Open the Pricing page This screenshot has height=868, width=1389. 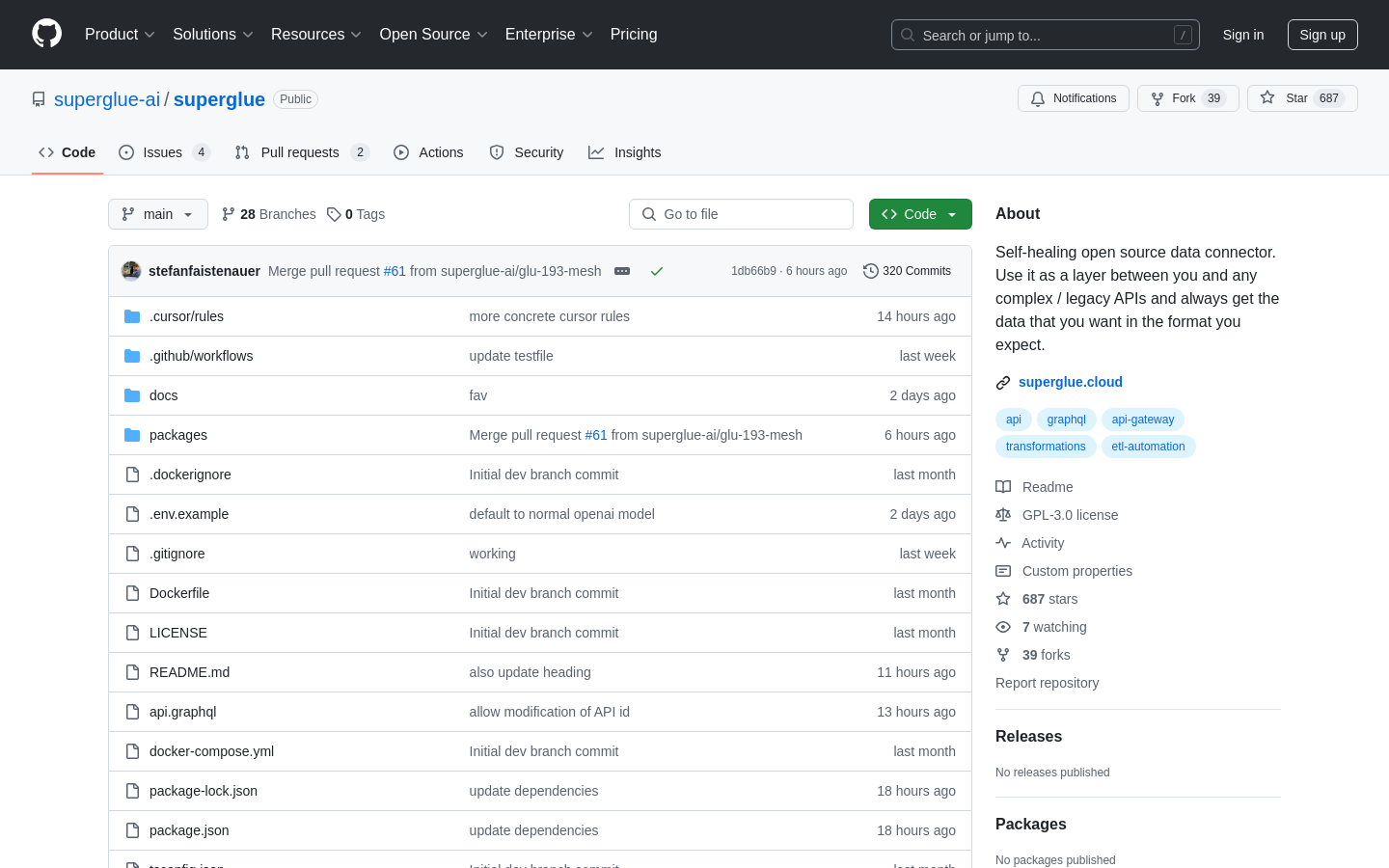click(634, 35)
